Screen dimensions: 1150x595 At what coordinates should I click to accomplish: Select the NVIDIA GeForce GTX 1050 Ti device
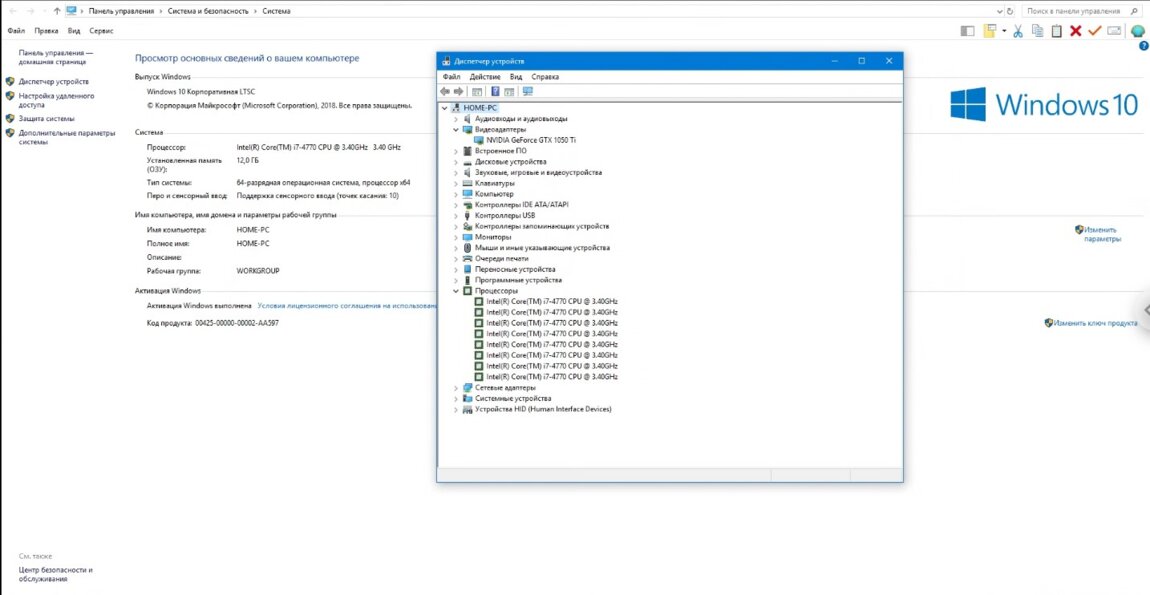[x=531, y=140]
